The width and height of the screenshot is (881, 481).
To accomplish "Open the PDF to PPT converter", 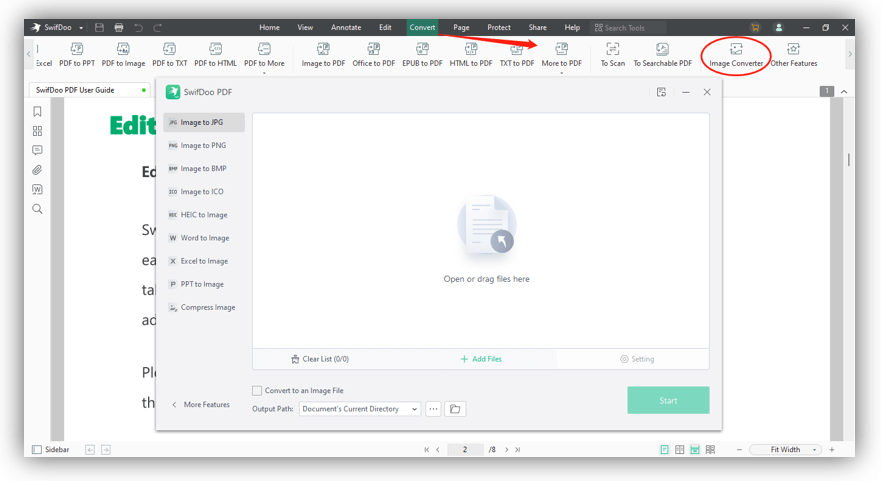I will click(x=77, y=55).
